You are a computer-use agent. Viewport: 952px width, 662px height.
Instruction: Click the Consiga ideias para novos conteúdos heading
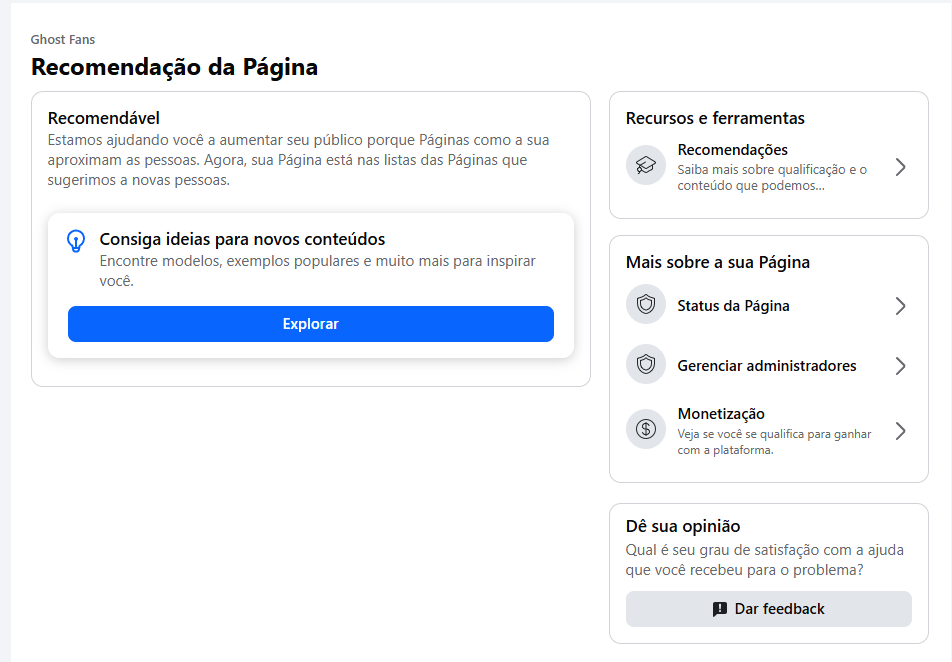pyautogui.click(x=242, y=239)
